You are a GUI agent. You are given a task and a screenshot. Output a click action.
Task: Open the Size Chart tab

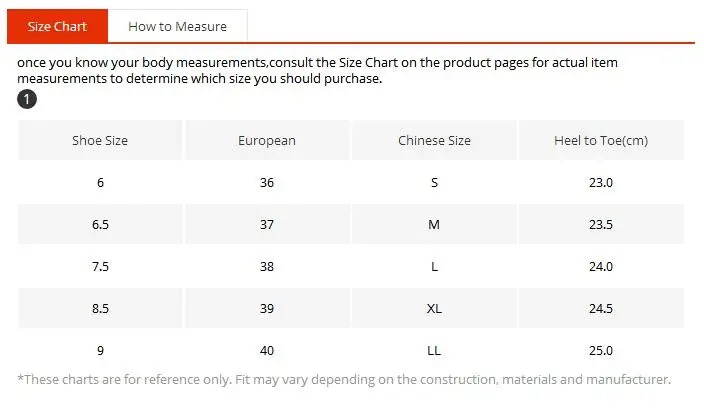tap(57, 26)
